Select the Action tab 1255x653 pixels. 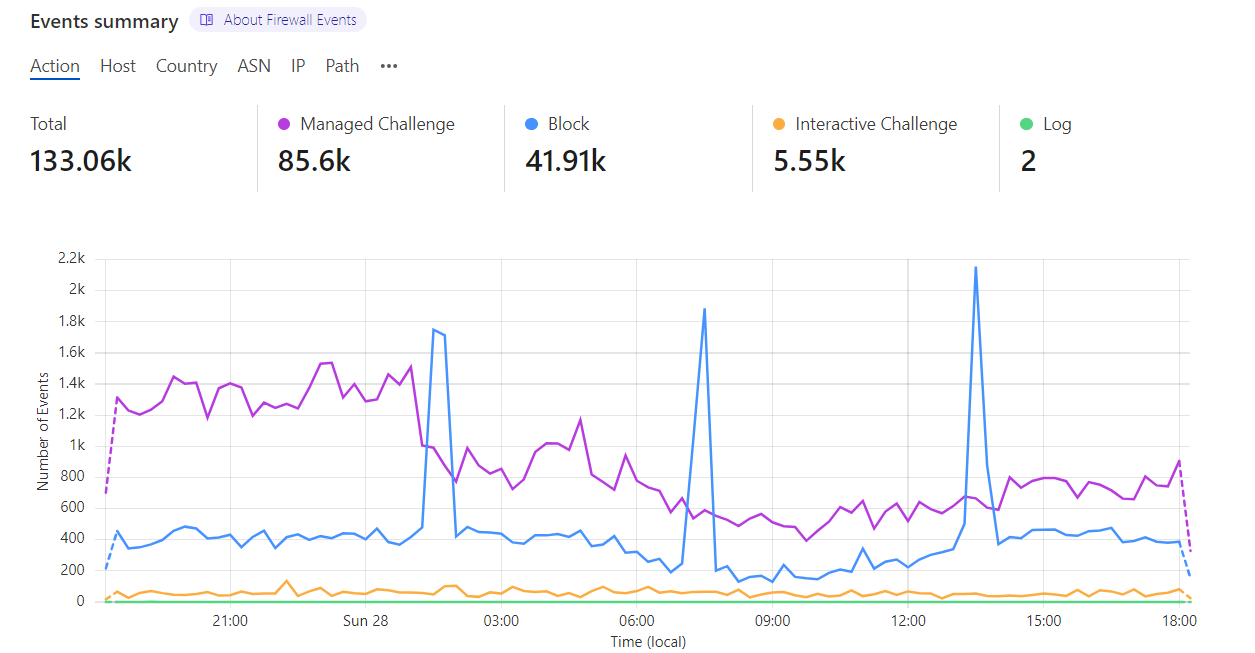point(55,66)
